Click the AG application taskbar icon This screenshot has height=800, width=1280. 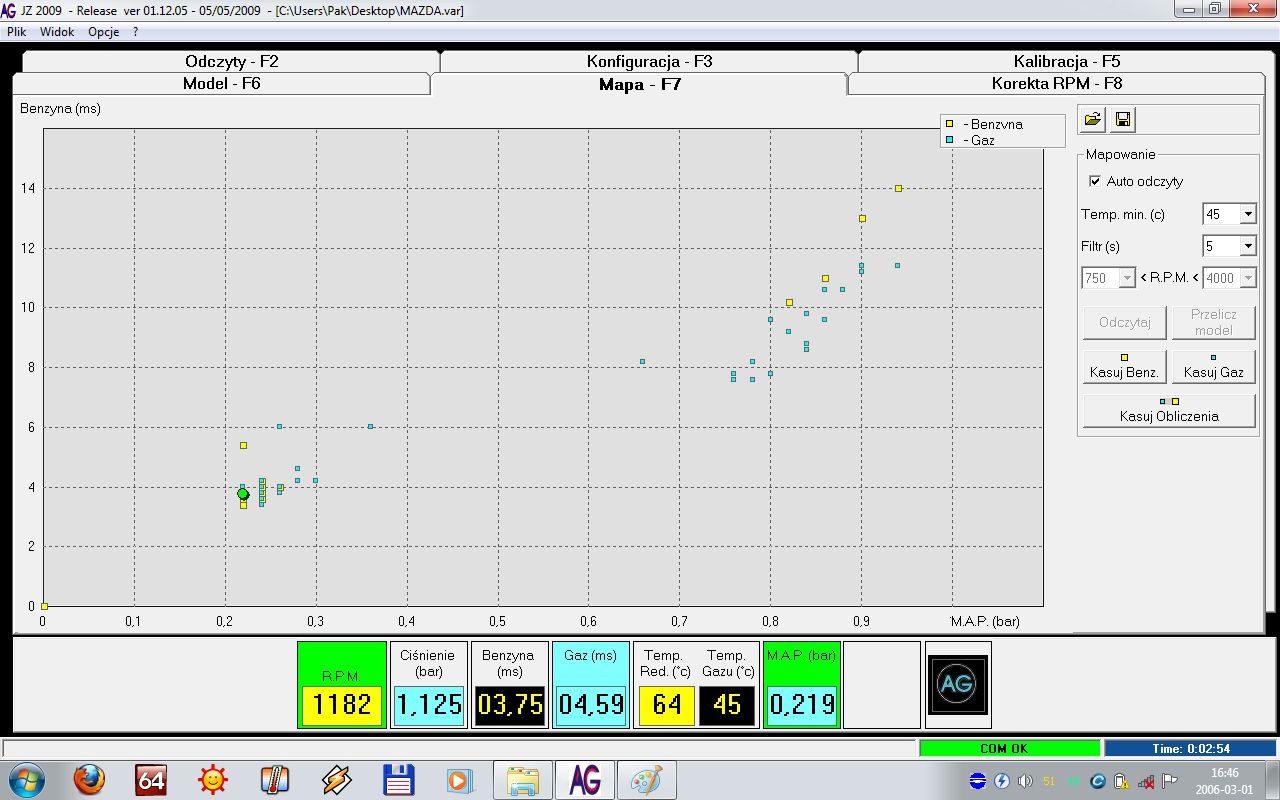tap(584, 780)
